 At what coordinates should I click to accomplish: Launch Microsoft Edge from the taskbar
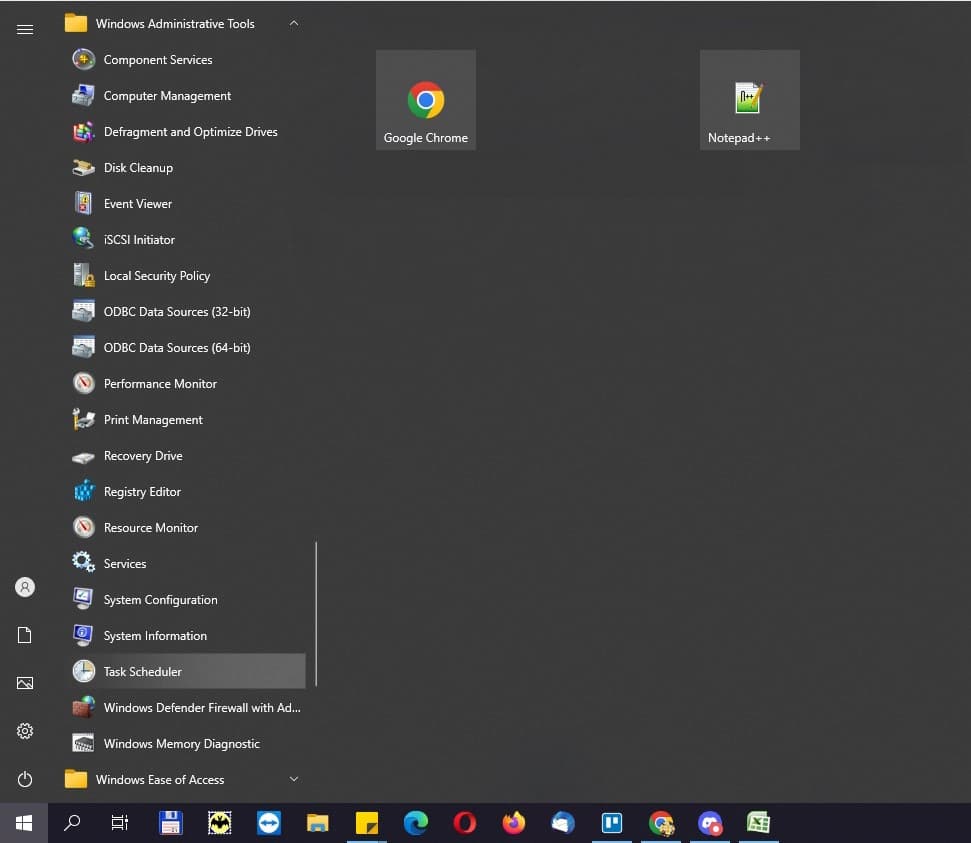[416, 823]
